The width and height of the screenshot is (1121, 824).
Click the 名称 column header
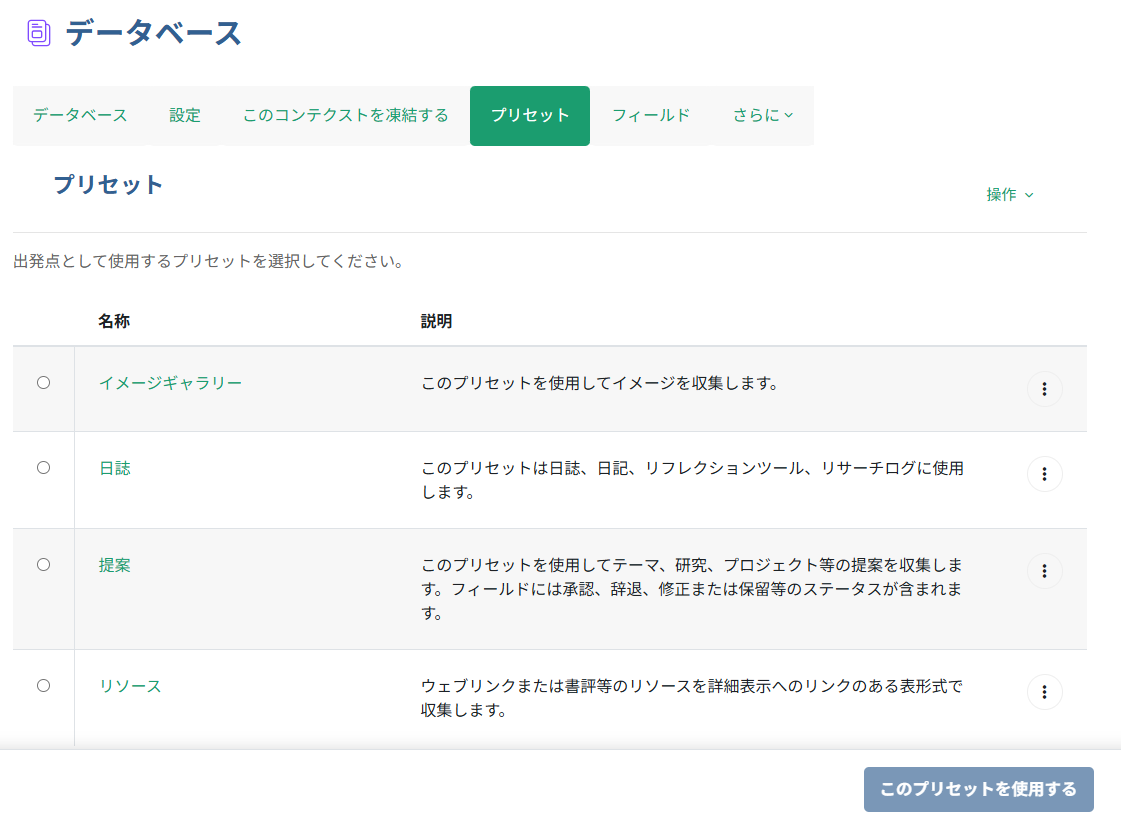pos(112,322)
